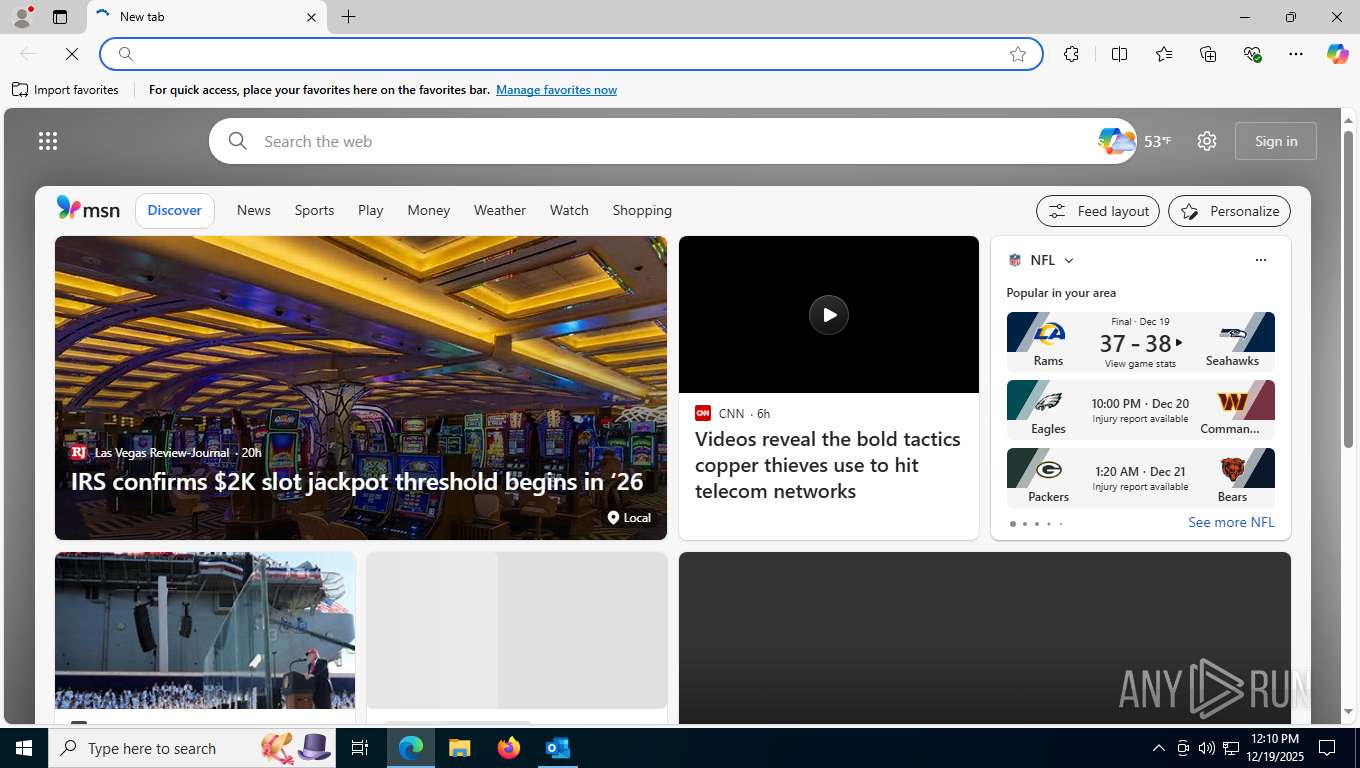Open Task View on taskbar
Viewport: 1360px width, 768px height.
[x=360, y=748]
